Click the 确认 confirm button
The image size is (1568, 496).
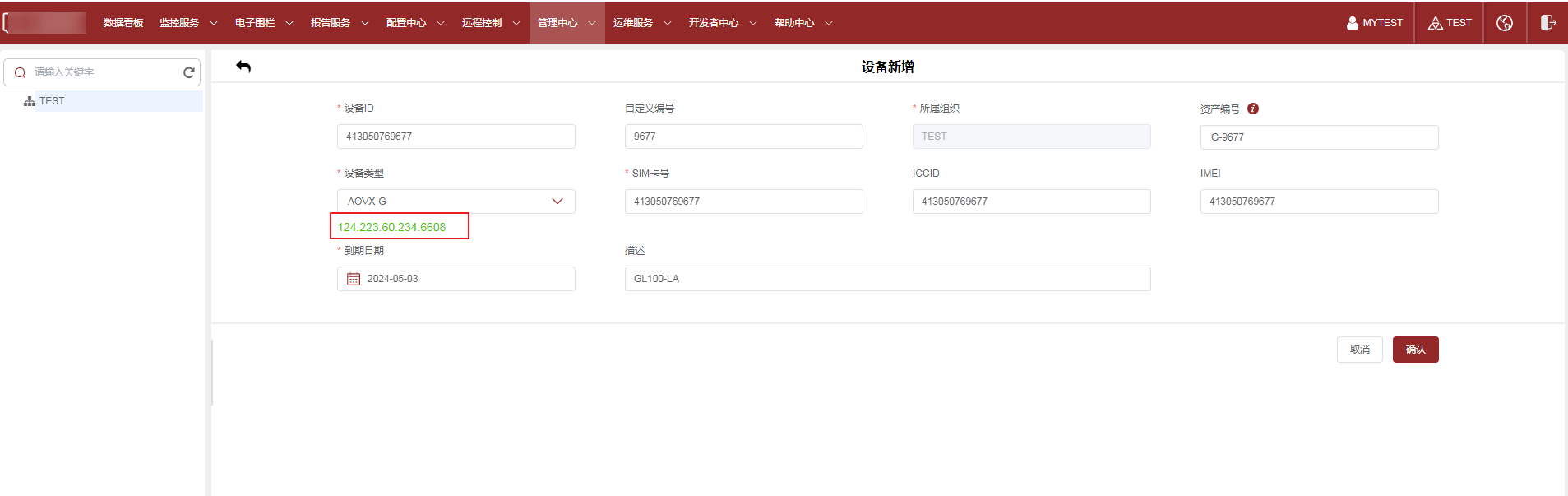point(1415,350)
